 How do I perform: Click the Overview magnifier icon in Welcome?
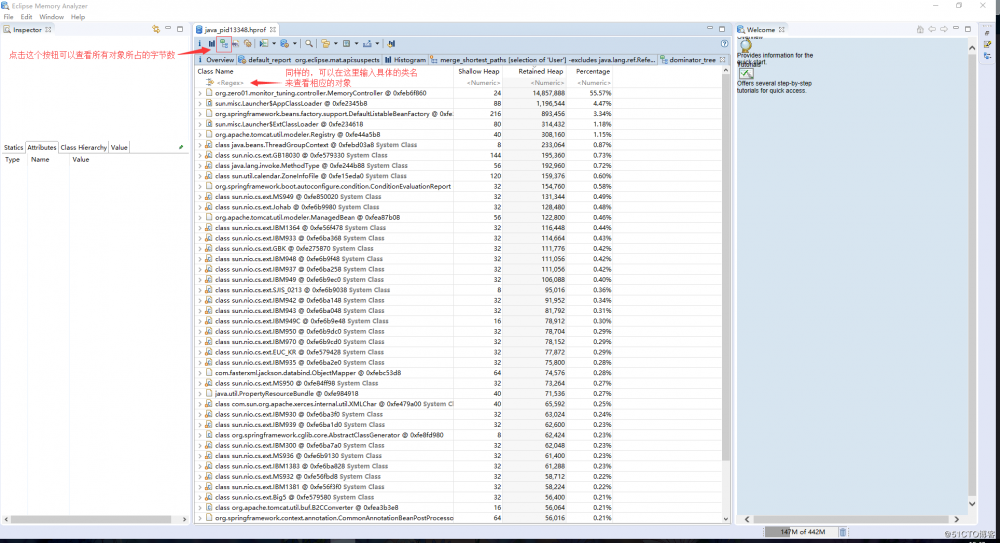click(x=746, y=44)
